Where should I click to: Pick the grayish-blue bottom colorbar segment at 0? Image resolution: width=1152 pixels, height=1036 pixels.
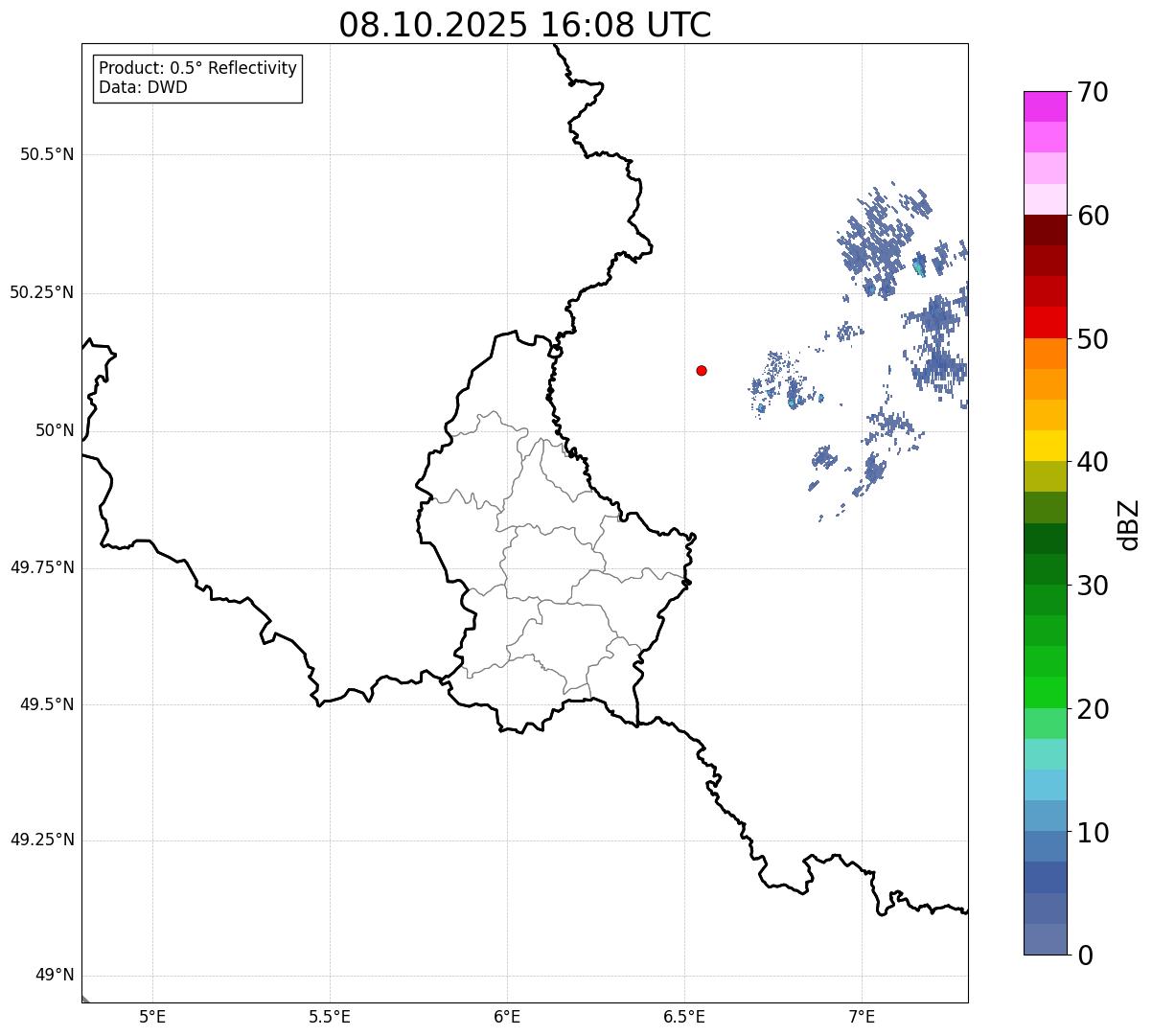1045,939
